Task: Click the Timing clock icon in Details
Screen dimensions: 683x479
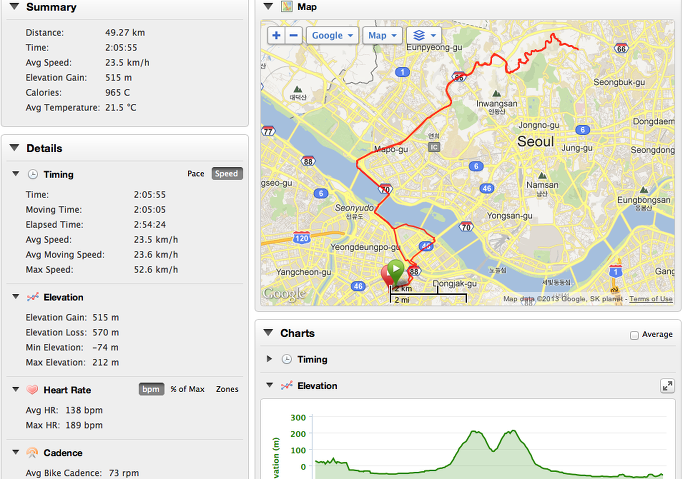Action: (x=33, y=175)
